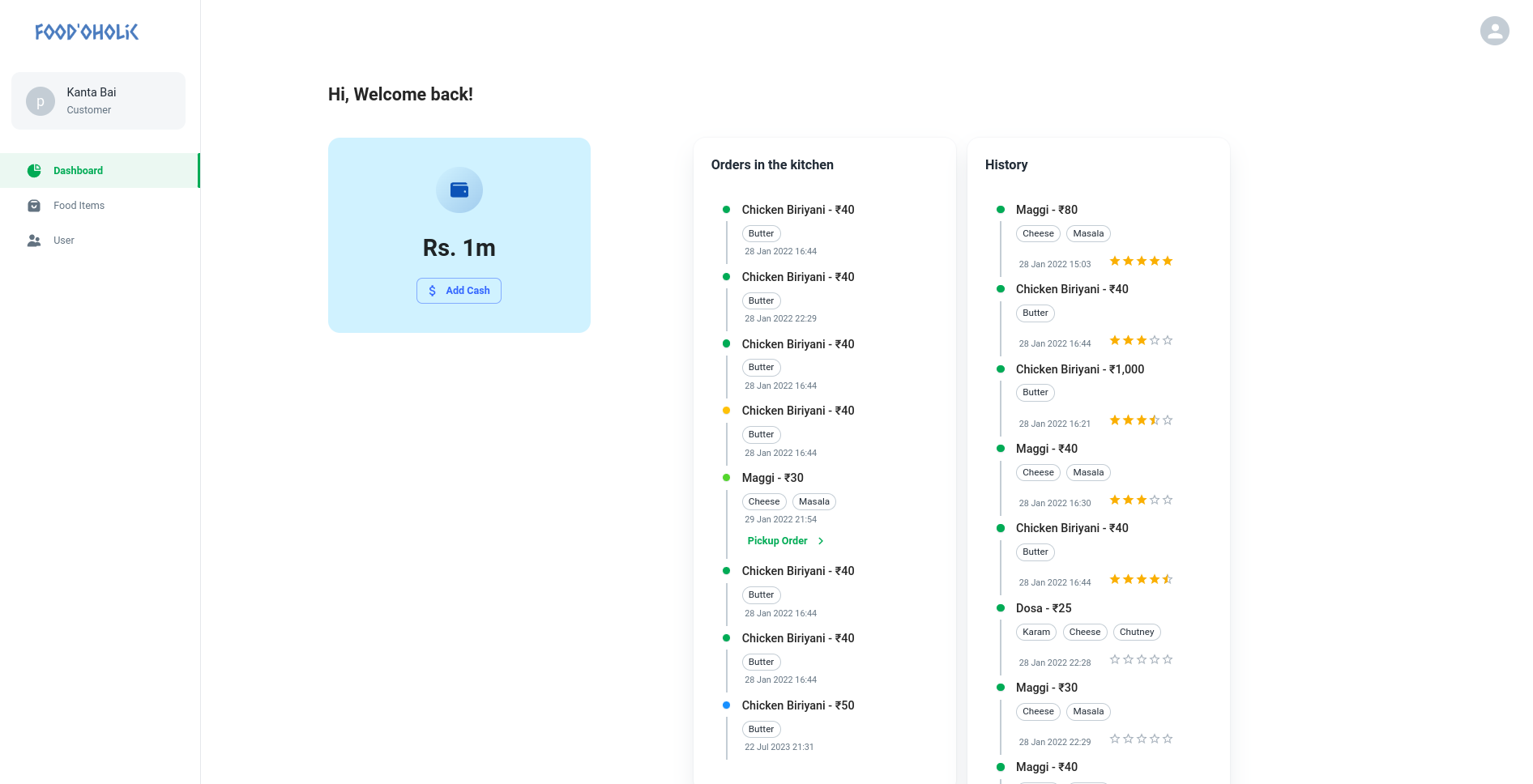Click the Kanta Bai profile avatar

coord(41,101)
